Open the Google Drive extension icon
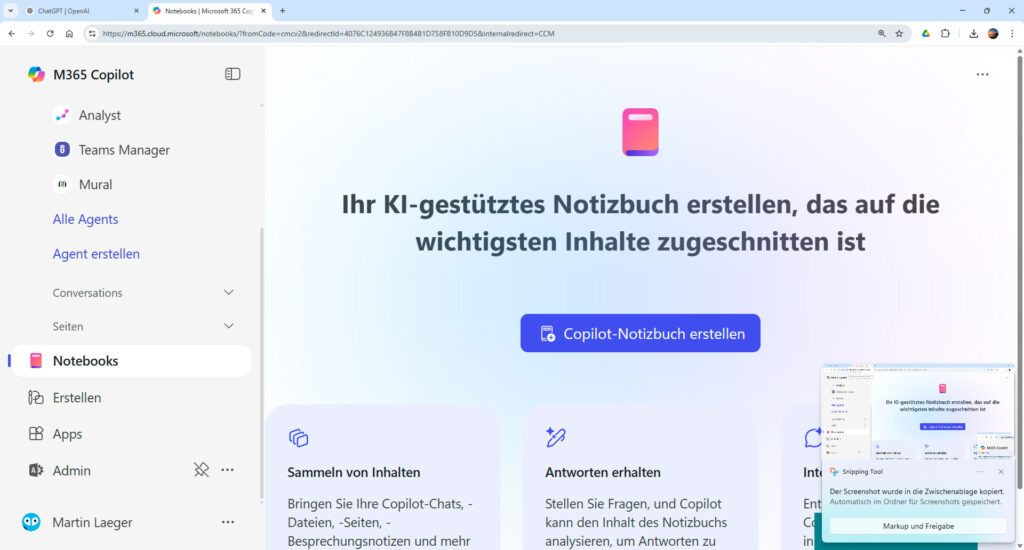The image size is (1024, 550). [x=925, y=33]
